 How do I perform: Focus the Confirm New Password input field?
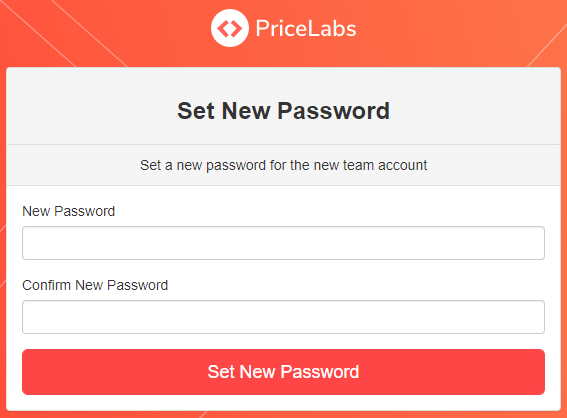coord(284,317)
